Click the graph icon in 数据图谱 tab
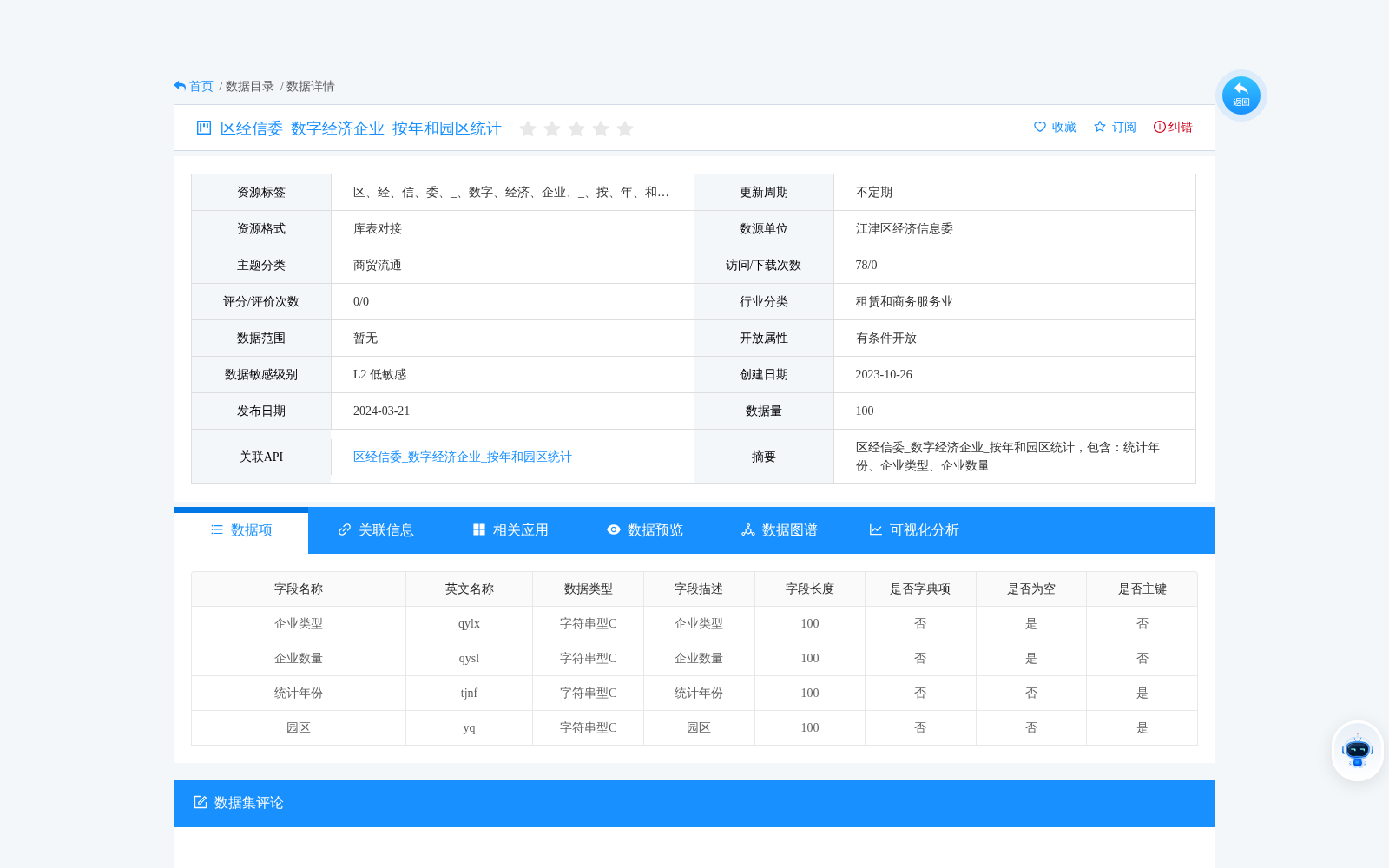The image size is (1389, 868). (748, 529)
